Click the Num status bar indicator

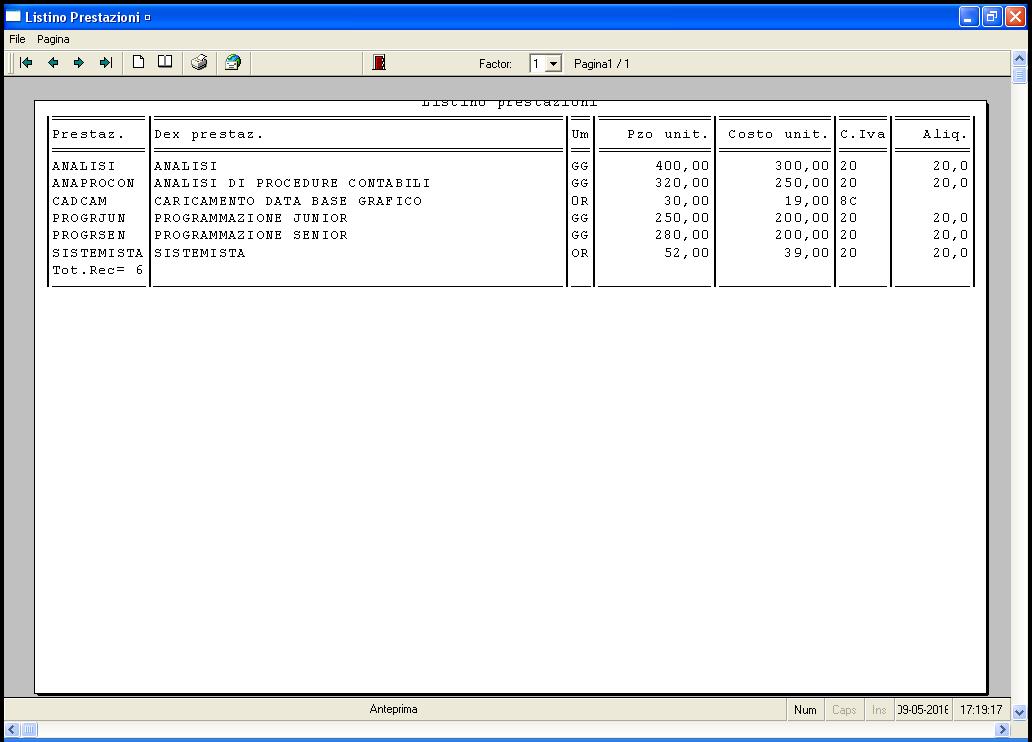click(805, 710)
